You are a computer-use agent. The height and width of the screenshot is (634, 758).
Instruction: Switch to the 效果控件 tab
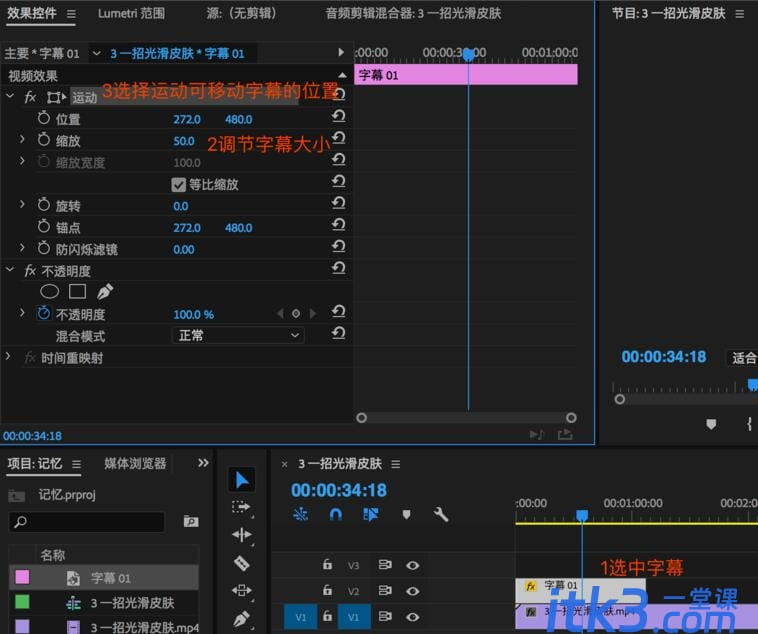(32, 13)
